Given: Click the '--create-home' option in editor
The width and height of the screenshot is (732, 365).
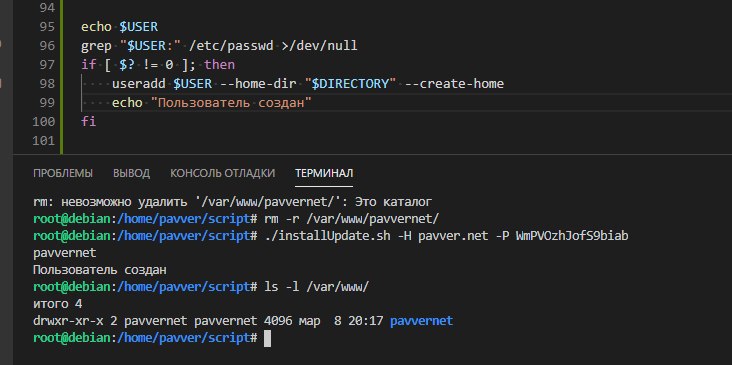Looking at the screenshot, I should click(x=455, y=84).
